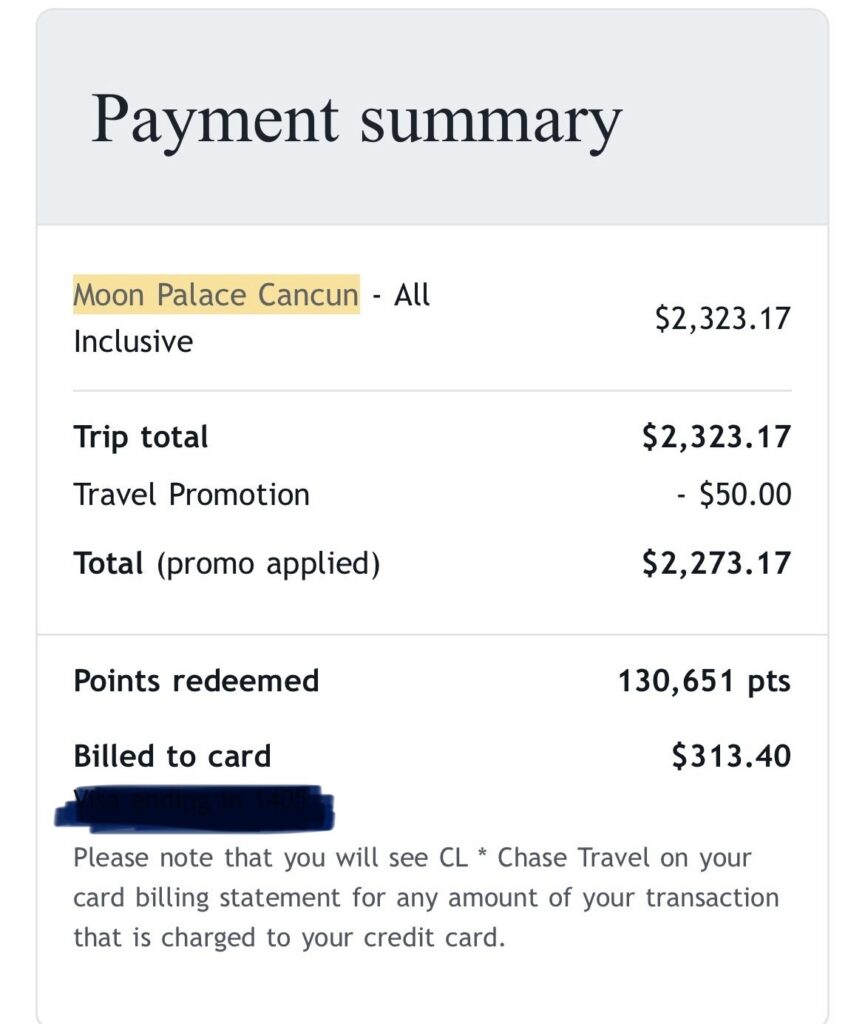865x1024 pixels.
Task: Click the blacked-out card number line
Action: click(x=196, y=806)
